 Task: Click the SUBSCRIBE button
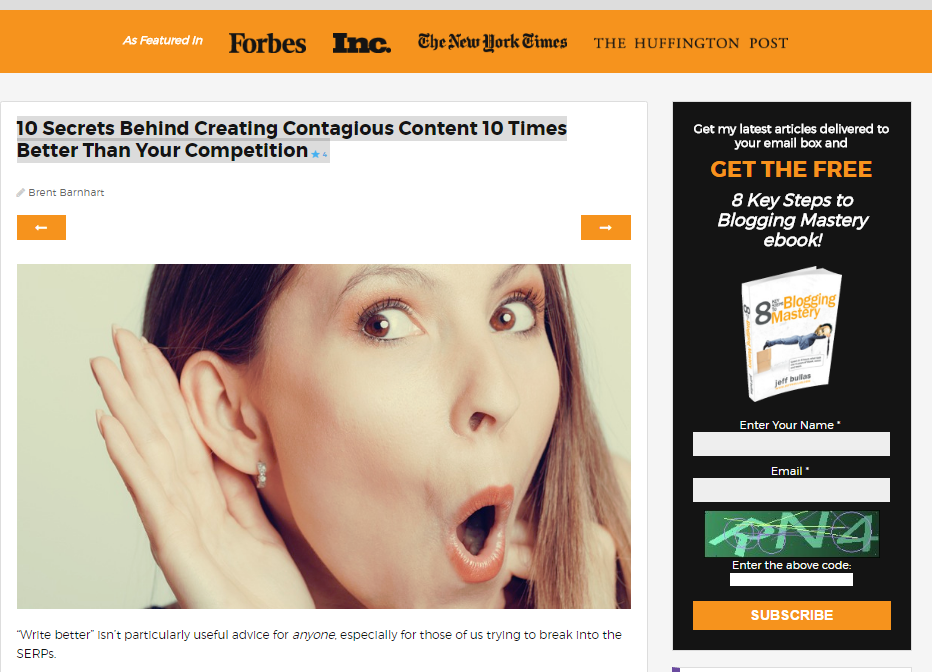(791, 615)
